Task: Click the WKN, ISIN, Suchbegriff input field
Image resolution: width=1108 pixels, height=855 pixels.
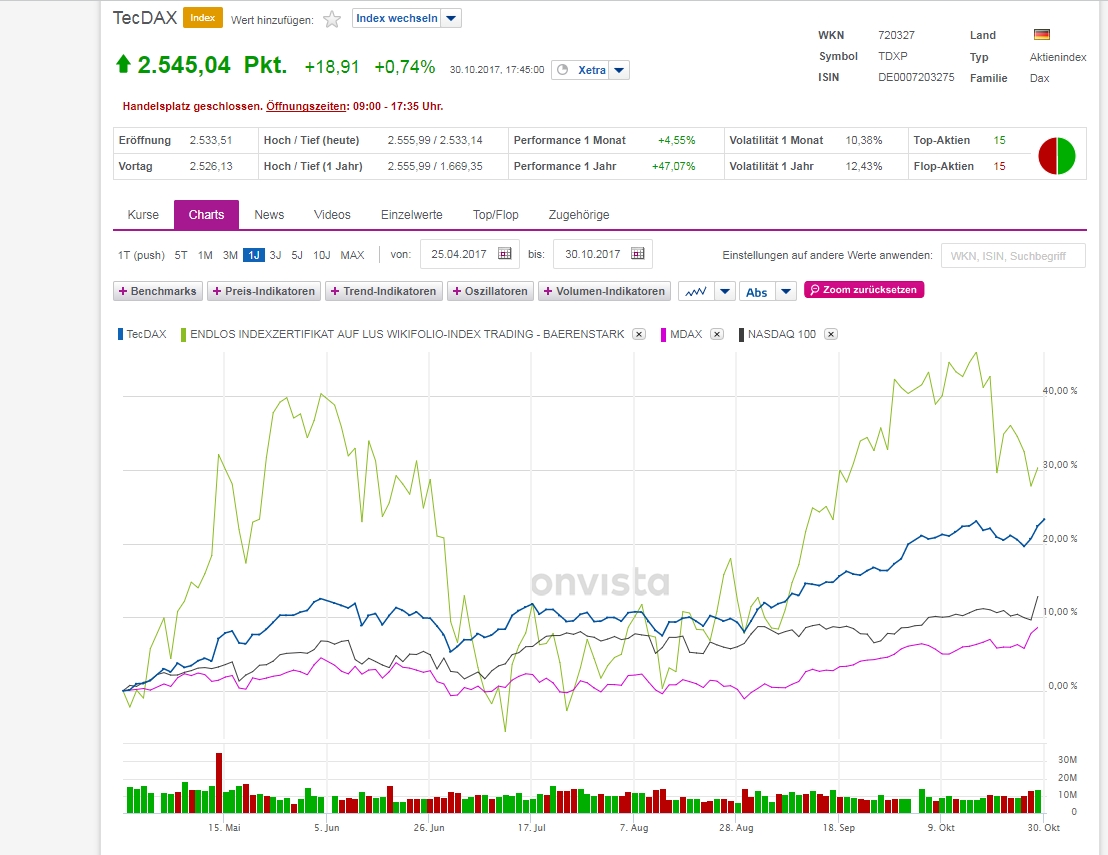Action: pyautogui.click(x=1013, y=255)
